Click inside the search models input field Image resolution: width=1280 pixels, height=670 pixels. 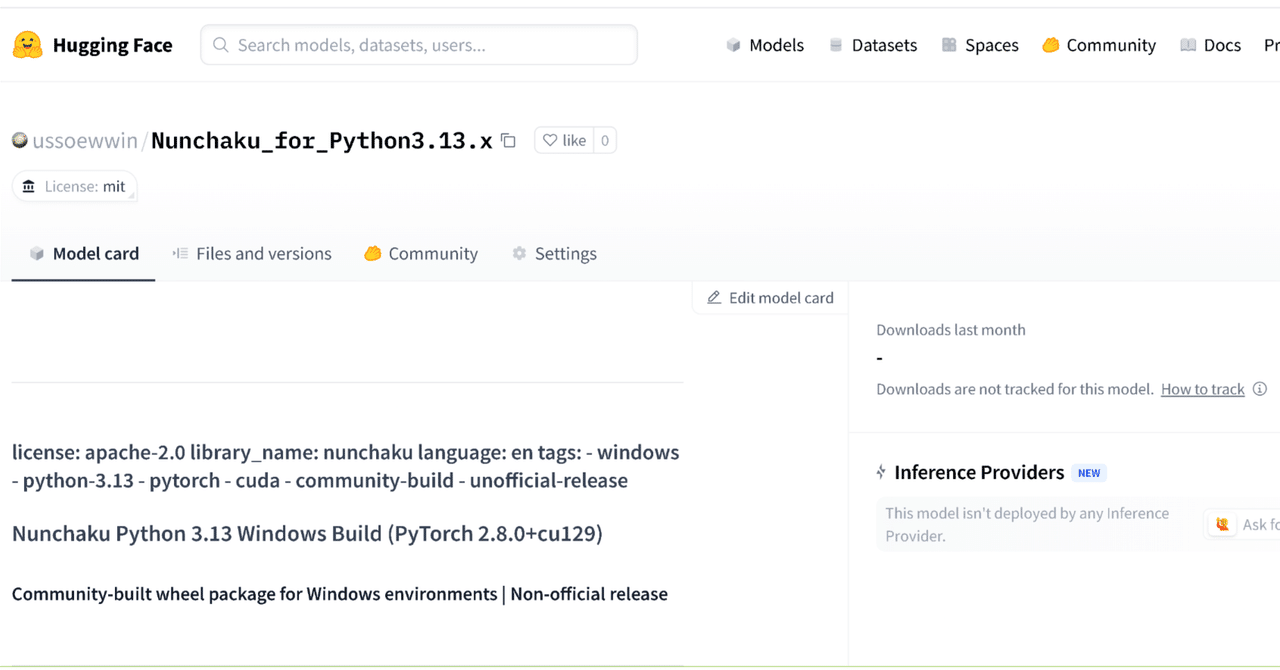click(418, 44)
